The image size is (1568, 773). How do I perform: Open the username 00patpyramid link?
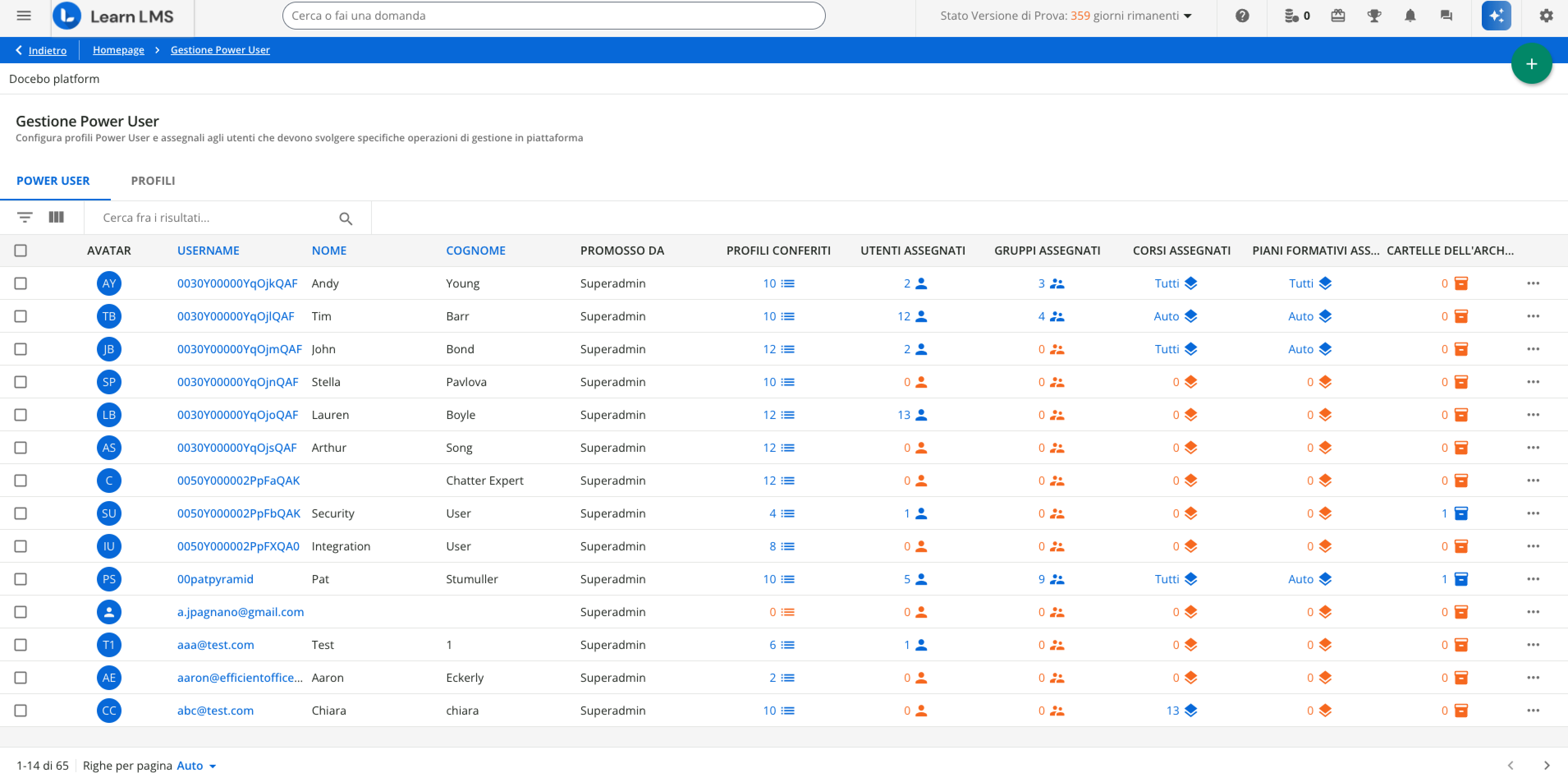coord(215,579)
